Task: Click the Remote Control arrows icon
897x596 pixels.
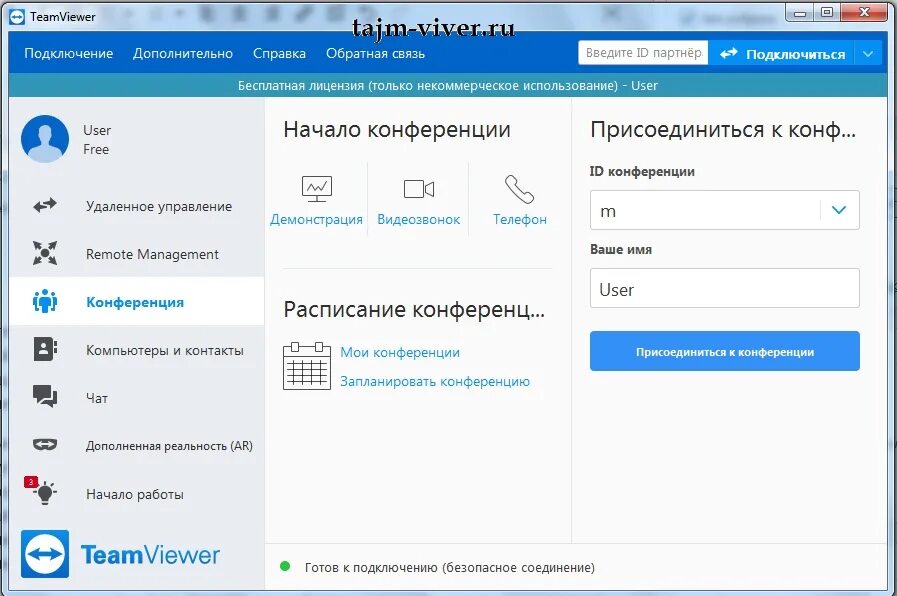Action: tap(45, 205)
